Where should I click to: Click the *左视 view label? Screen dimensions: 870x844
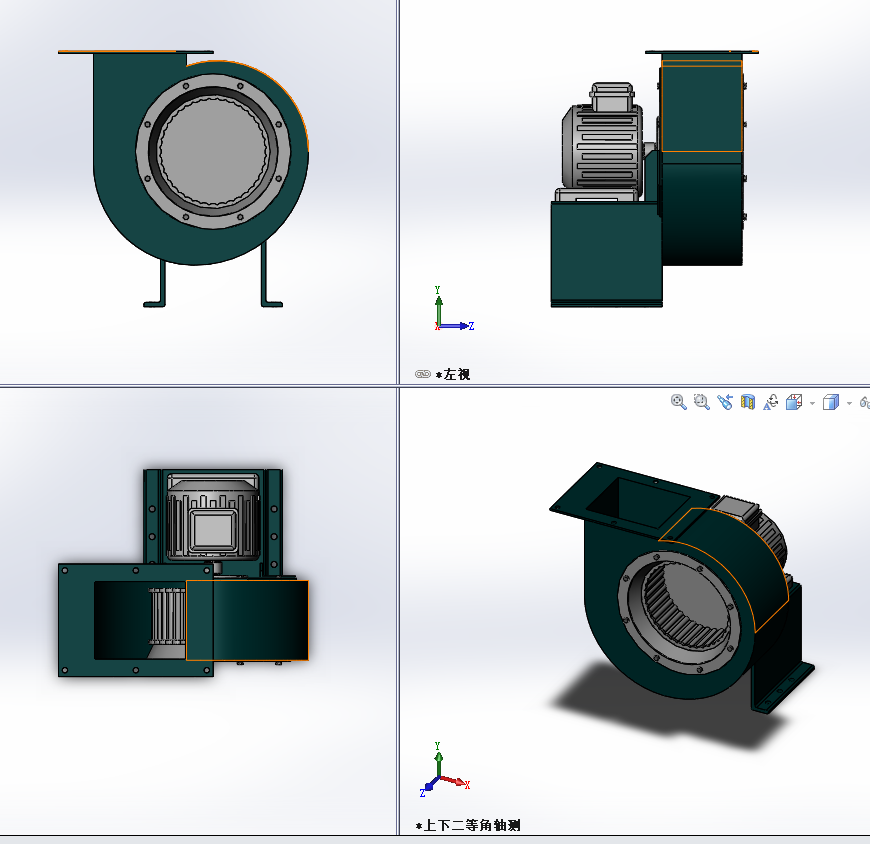[x=453, y=375]
